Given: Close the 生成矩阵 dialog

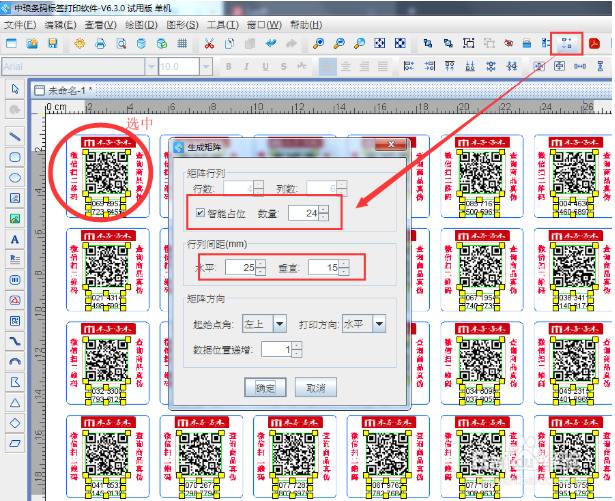Looking at the screenshot, I should coord(391,144).
